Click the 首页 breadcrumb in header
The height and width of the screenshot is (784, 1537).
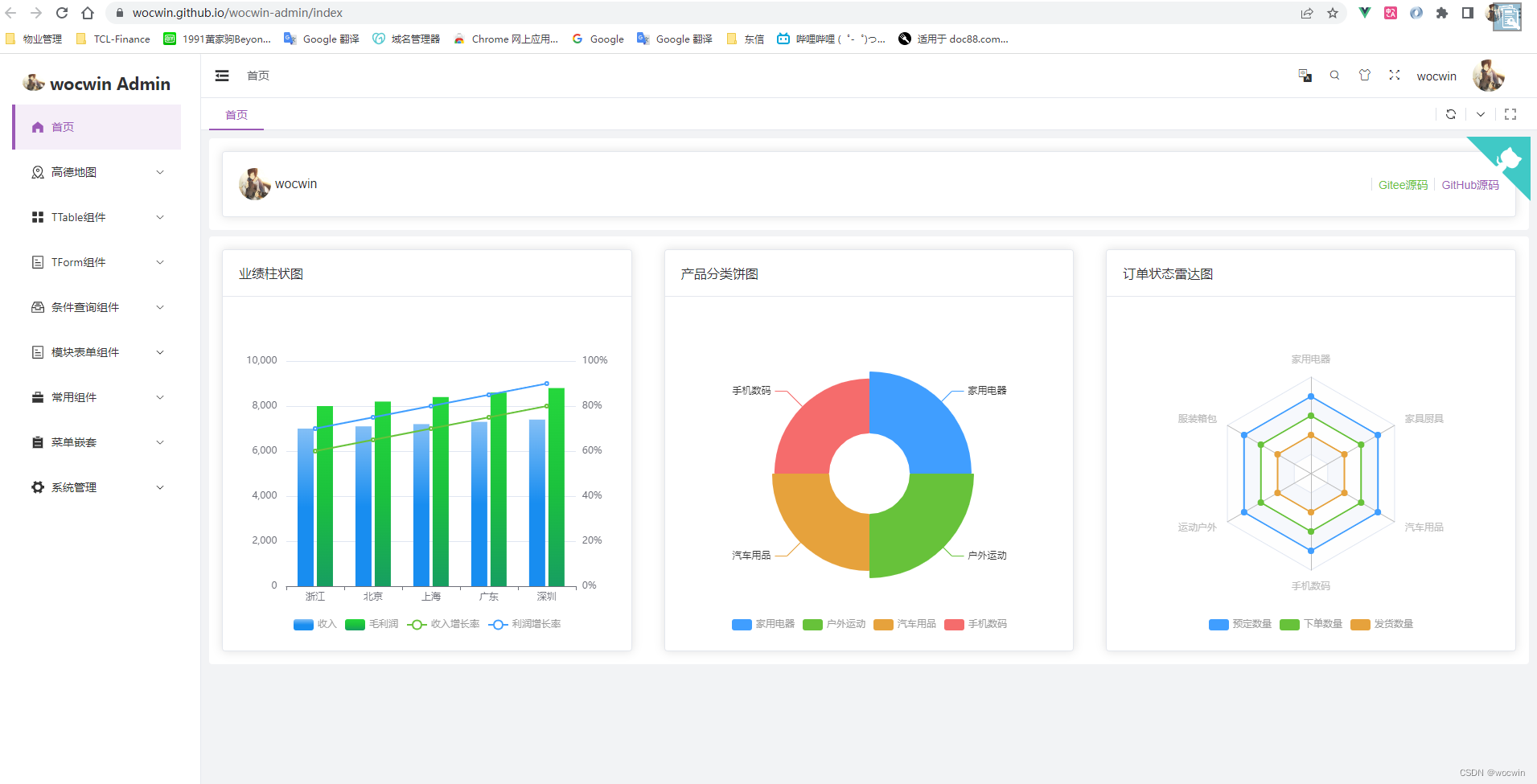(x=258, y=76)
